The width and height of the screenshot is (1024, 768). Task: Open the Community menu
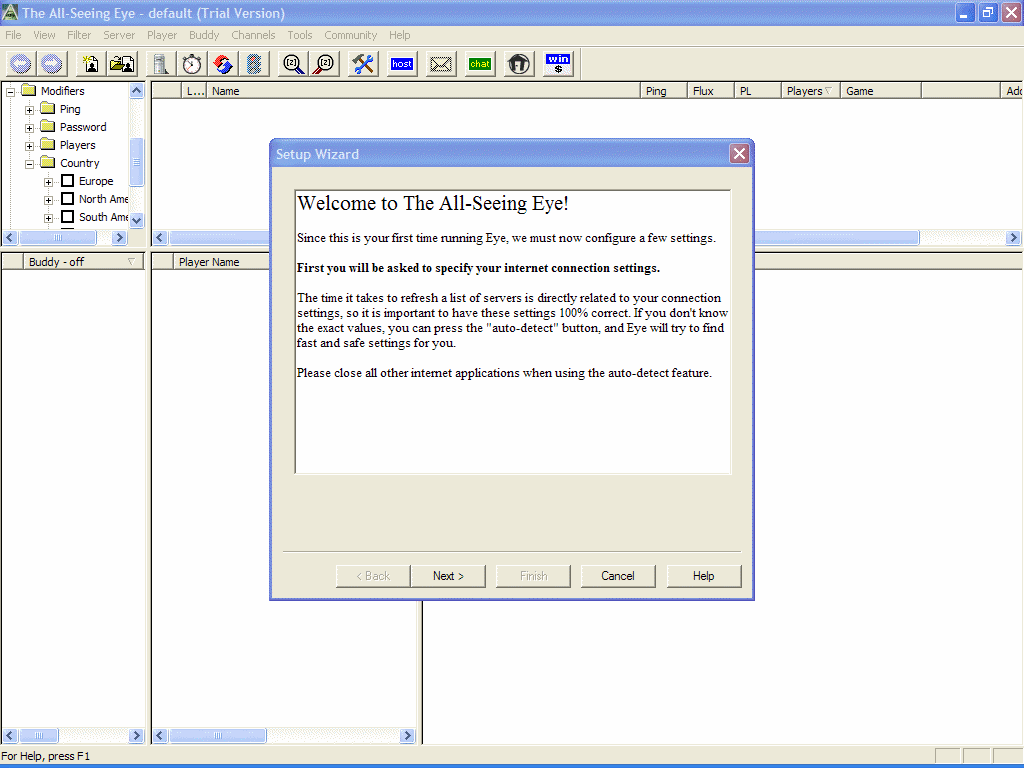coord(351,35)
